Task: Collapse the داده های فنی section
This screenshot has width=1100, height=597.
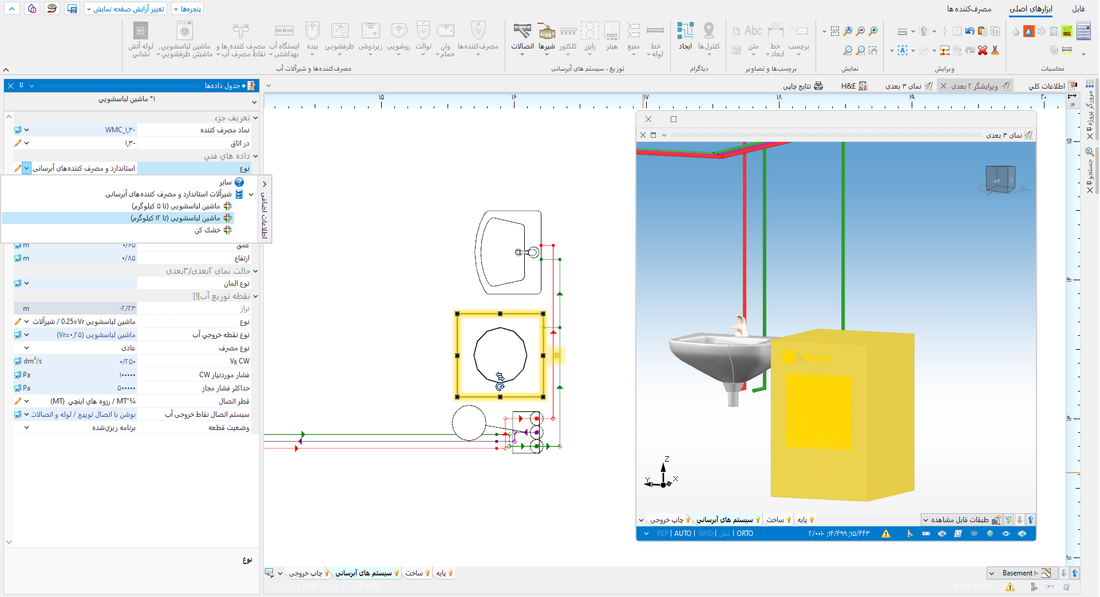Action: (255, 156)
